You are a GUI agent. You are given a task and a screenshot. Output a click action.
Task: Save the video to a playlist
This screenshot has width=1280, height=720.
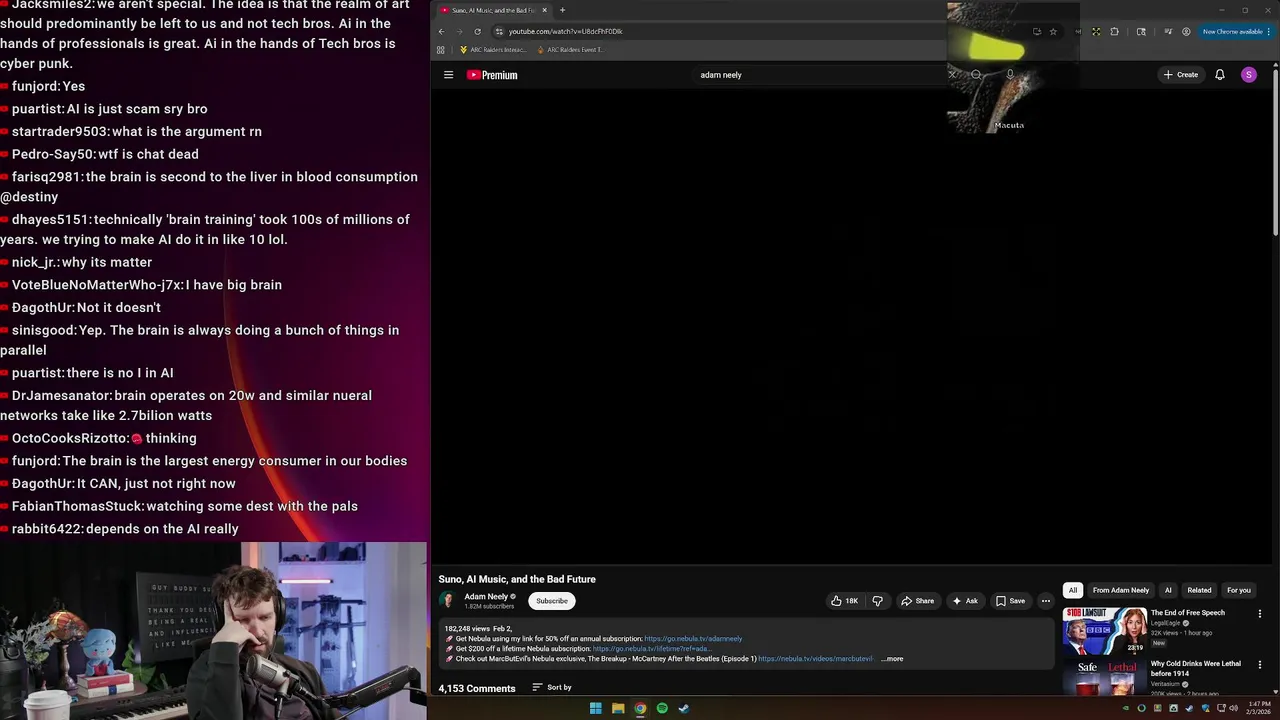(x=1010, y=601)
